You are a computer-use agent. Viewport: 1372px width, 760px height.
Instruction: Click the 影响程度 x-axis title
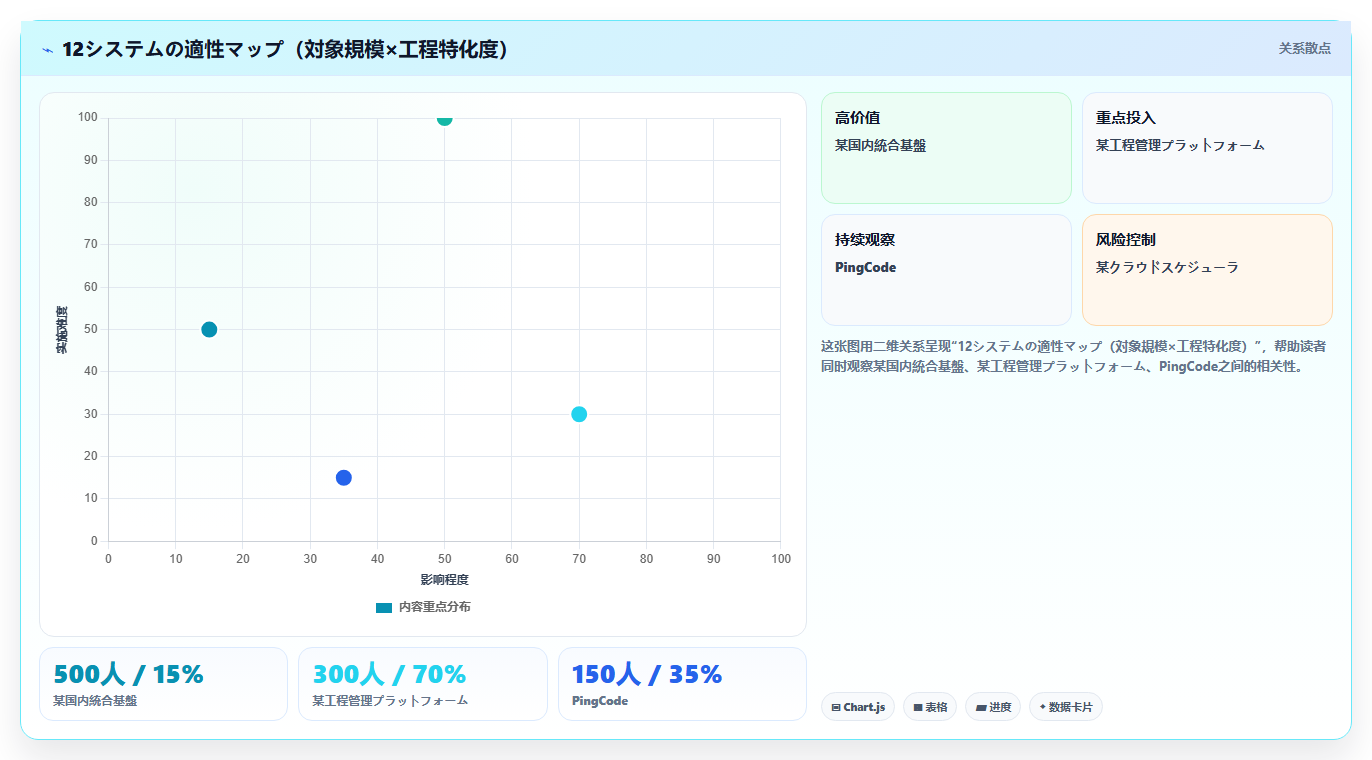444,580
